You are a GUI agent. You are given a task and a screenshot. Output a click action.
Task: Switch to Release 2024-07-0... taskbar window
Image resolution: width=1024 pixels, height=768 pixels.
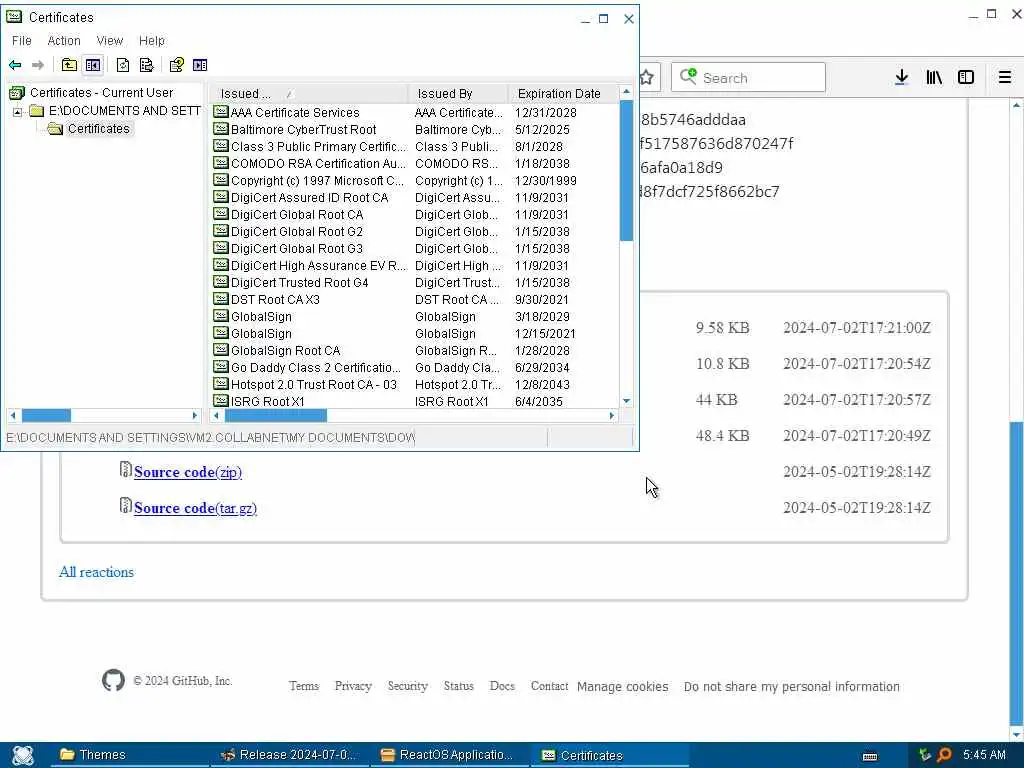[x=291, y=755]
